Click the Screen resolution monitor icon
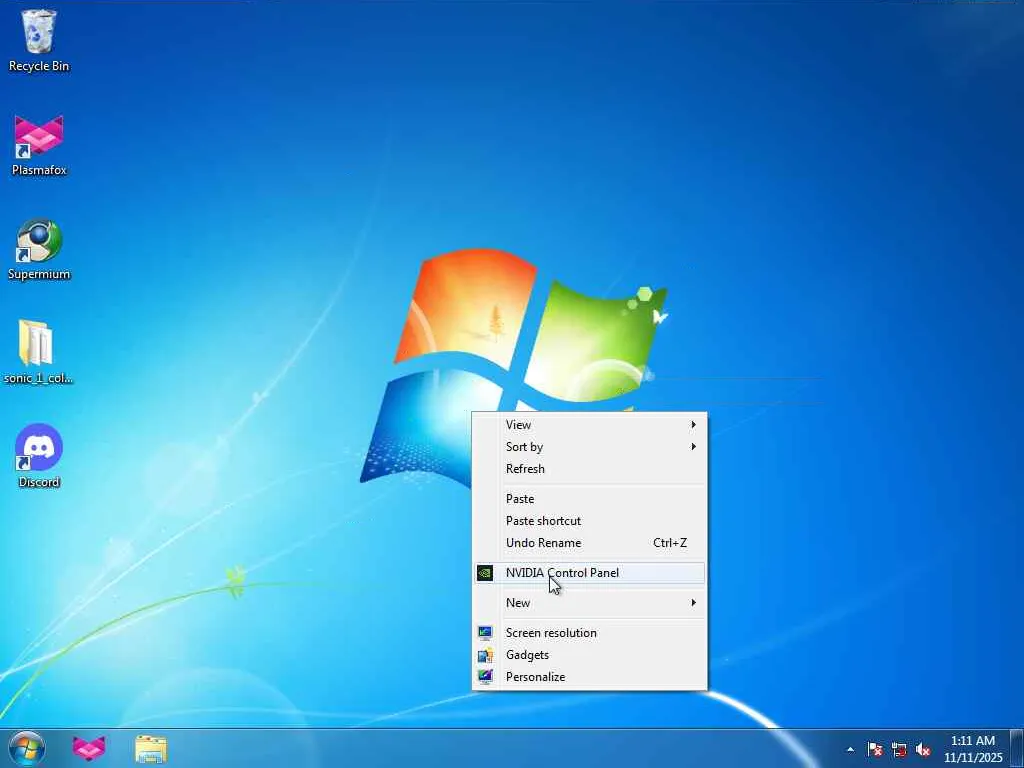The image size is (1024, 768). click(485, 633)
